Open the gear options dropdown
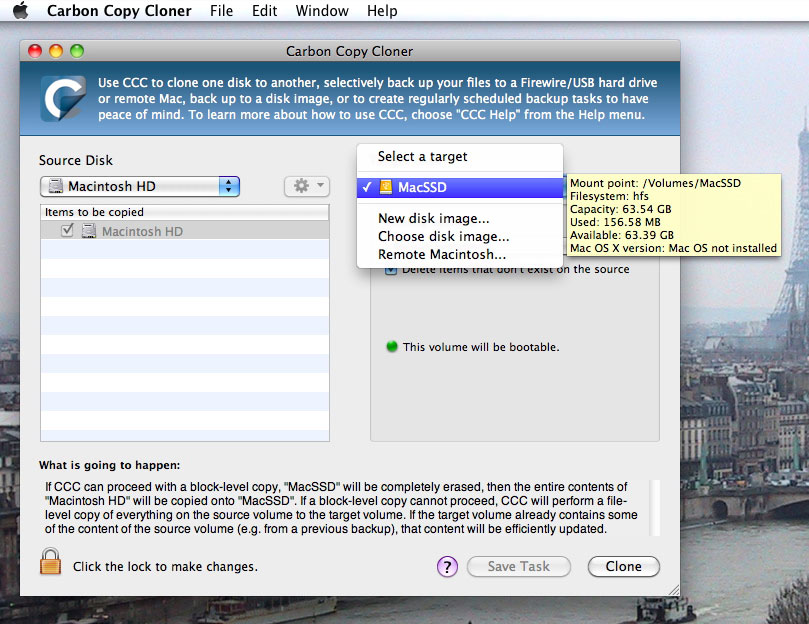The height and width of the screenshot is (624, 809). pos(307,186)
